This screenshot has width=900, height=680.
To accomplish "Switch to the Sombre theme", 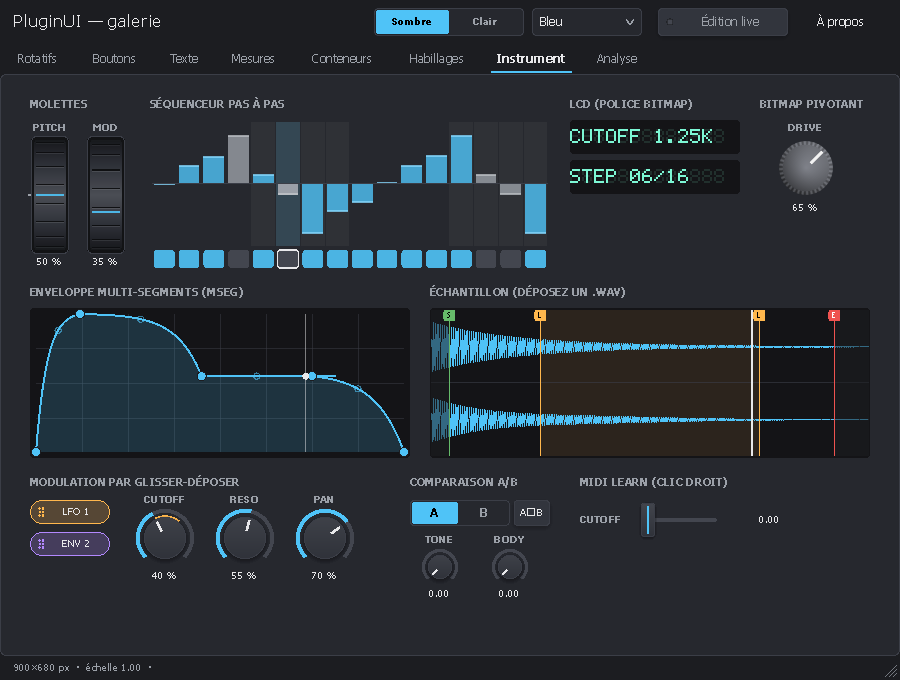I will point(412,22).
